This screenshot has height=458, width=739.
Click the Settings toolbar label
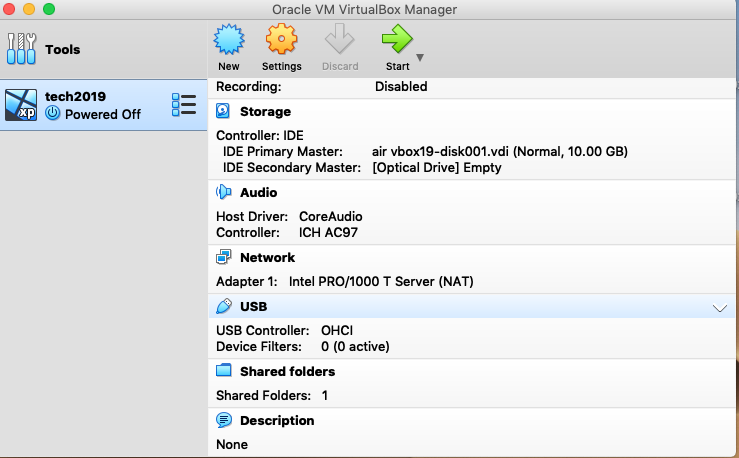click(282, 66)
